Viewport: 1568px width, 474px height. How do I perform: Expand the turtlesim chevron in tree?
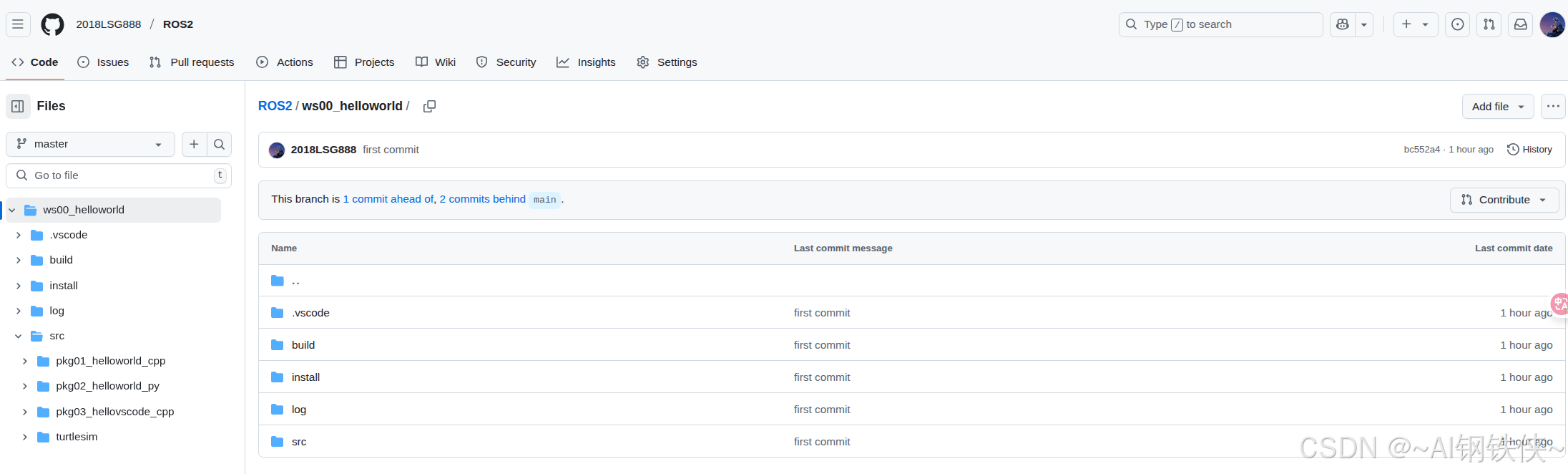(x=24, y=437)
